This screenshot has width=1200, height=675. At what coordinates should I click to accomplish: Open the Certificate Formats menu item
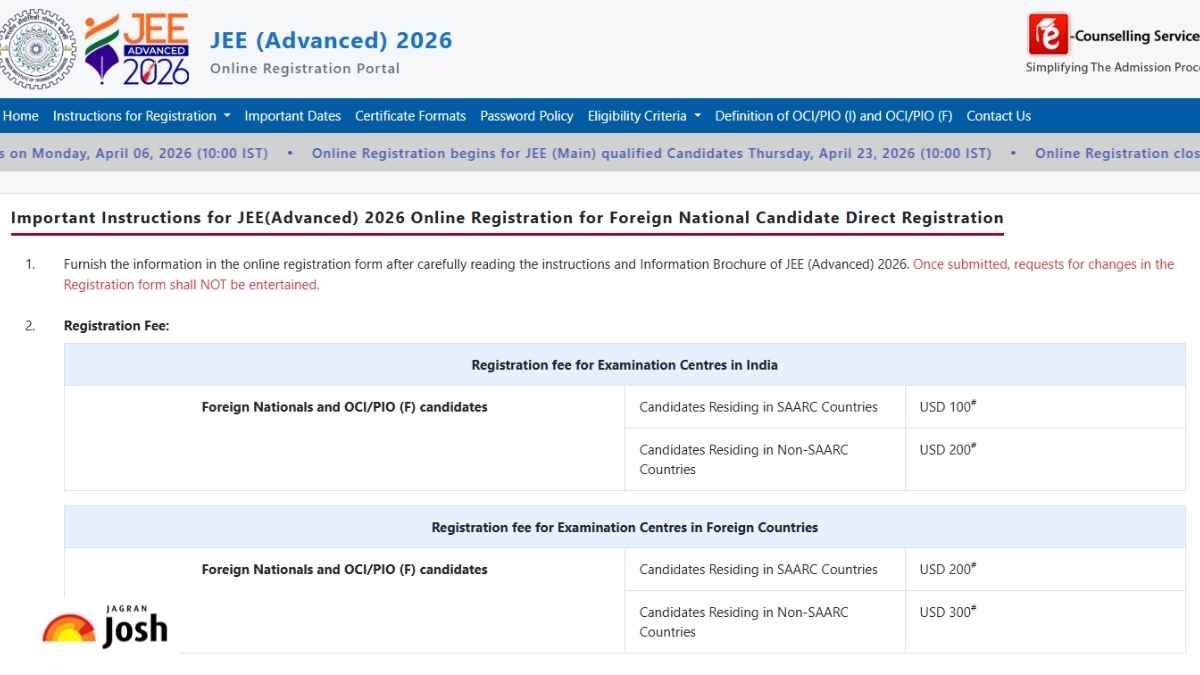pyautogui.click(x=410, y=116)
